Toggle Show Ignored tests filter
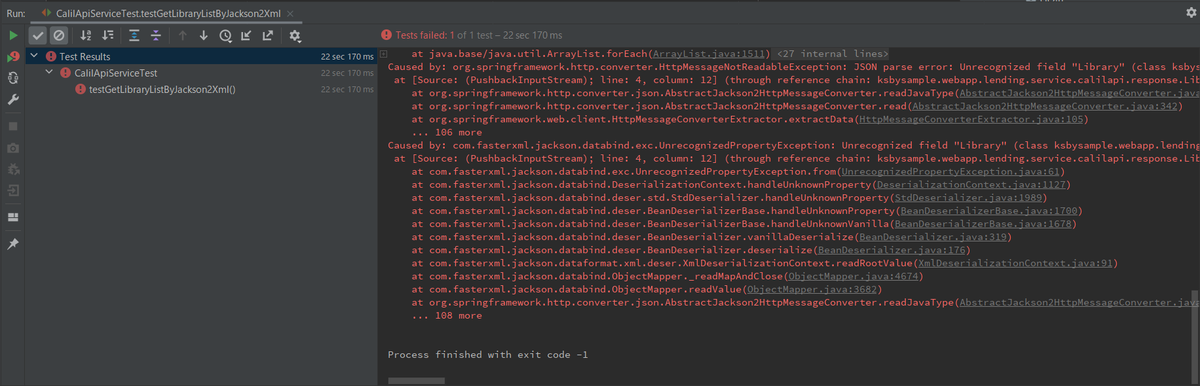This screenshot has width=1200, height=386. 58,35
